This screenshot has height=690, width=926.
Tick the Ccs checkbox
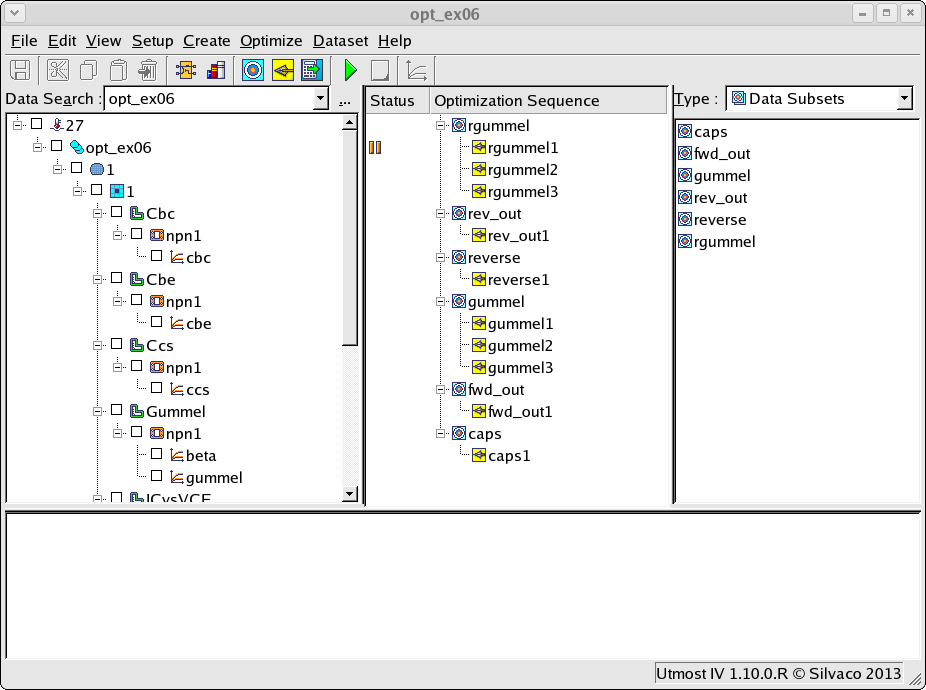[117, 344]
